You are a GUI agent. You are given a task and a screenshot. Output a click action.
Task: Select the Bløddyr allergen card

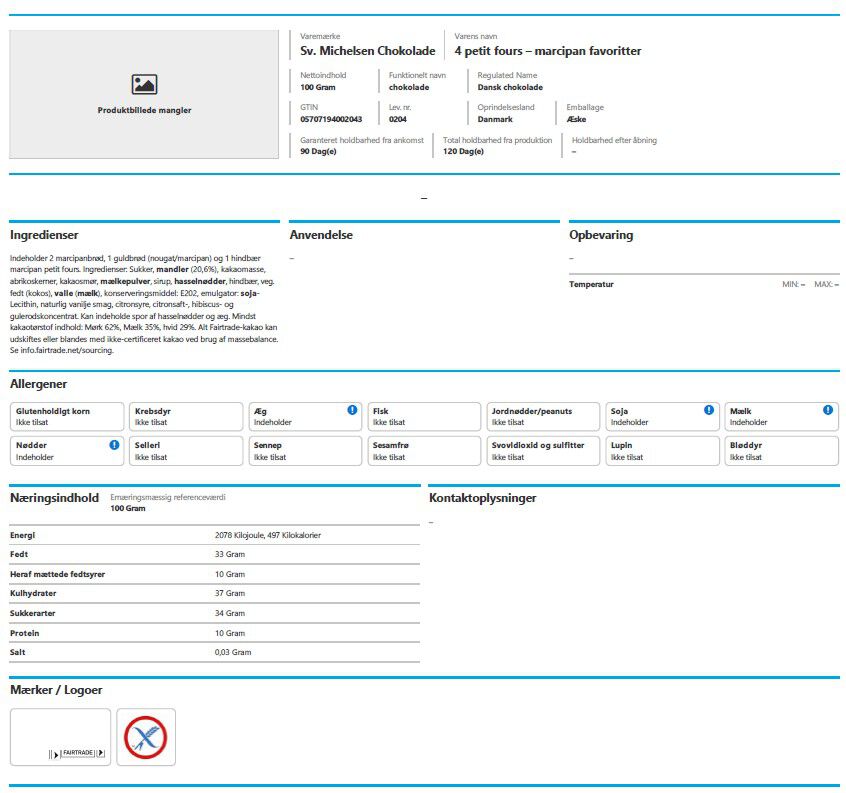[x=782, y=451]
